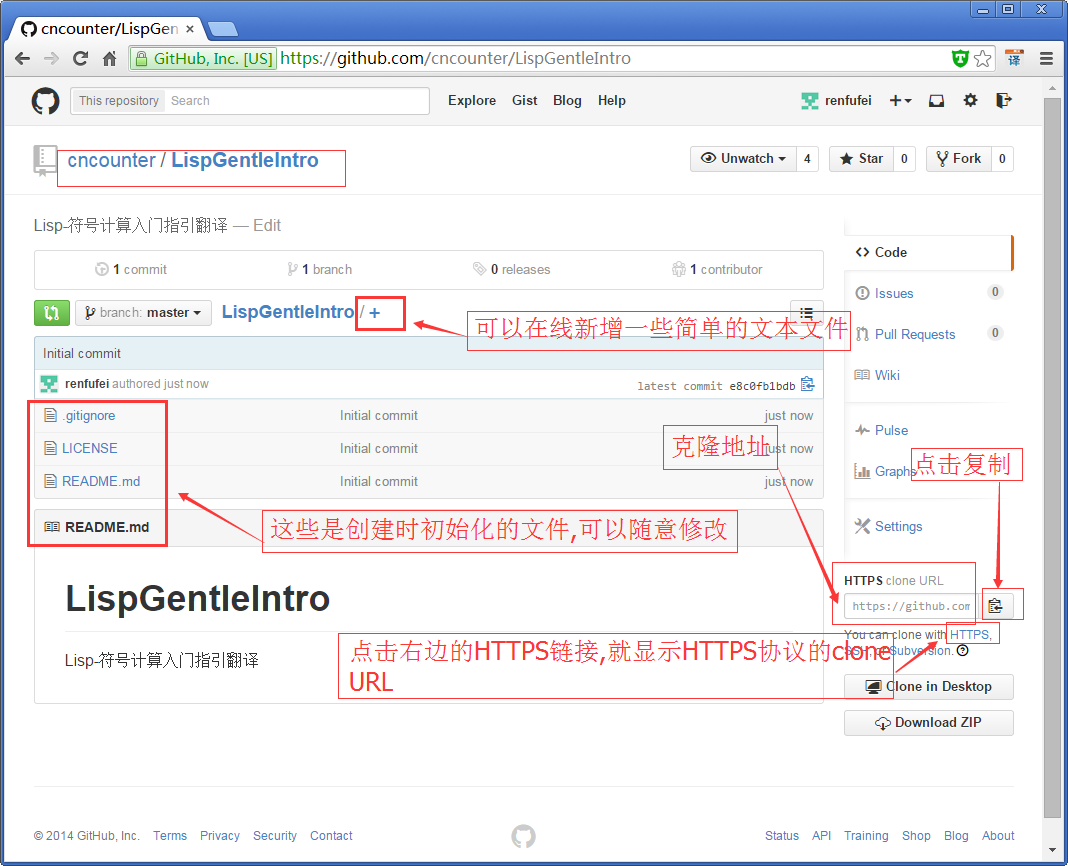Open the Status footer link

pos(781,836)
